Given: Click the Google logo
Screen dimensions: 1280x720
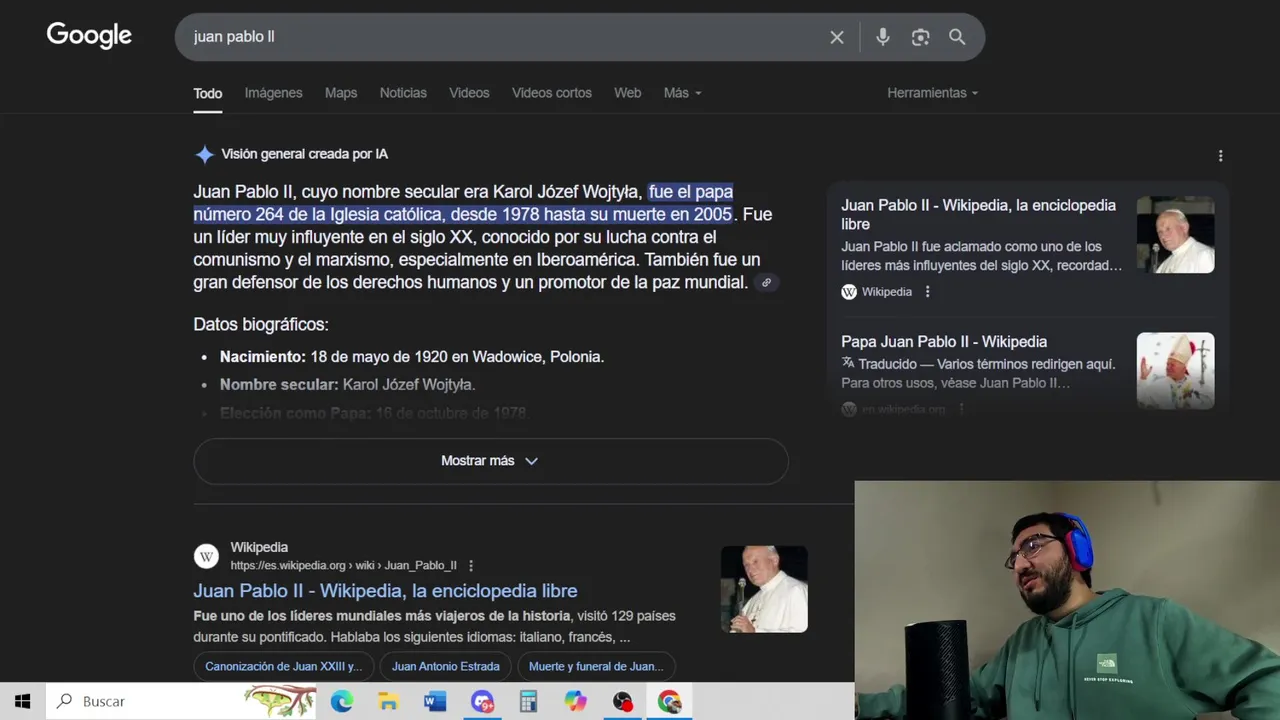Looking at the screenshot, I should click(x=89, y=36).
